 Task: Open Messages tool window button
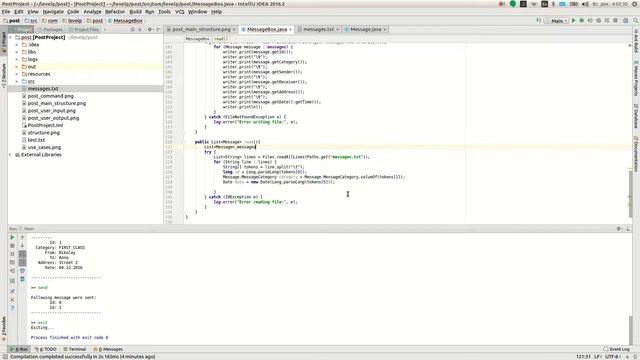tap(108, 349)
